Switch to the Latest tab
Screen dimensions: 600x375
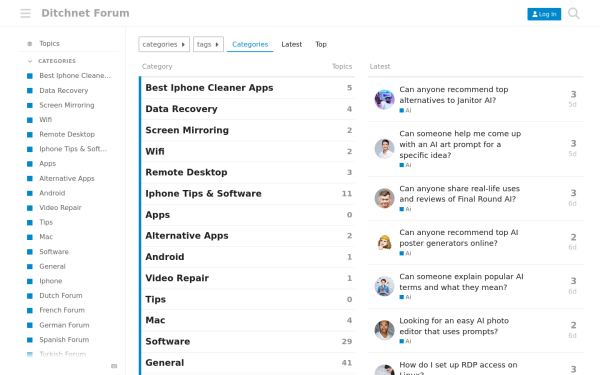[292, 44]
